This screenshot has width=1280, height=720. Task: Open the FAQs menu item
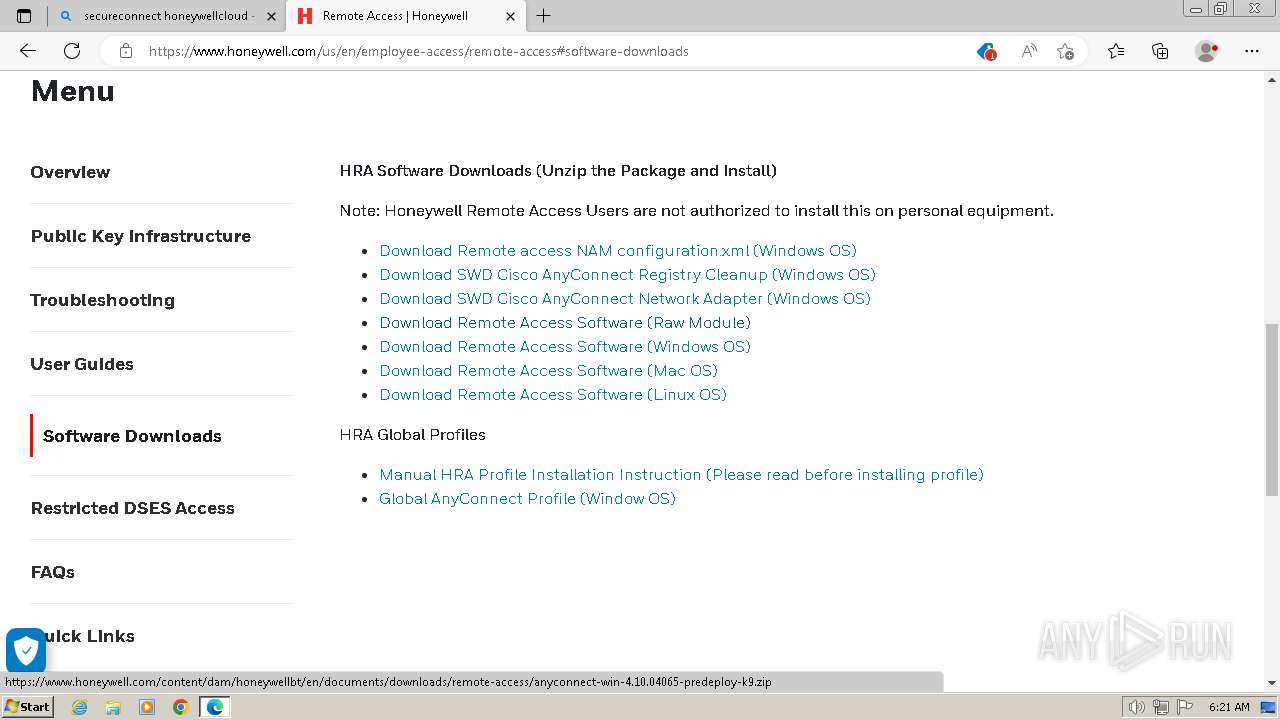click(x=52, y=572)
